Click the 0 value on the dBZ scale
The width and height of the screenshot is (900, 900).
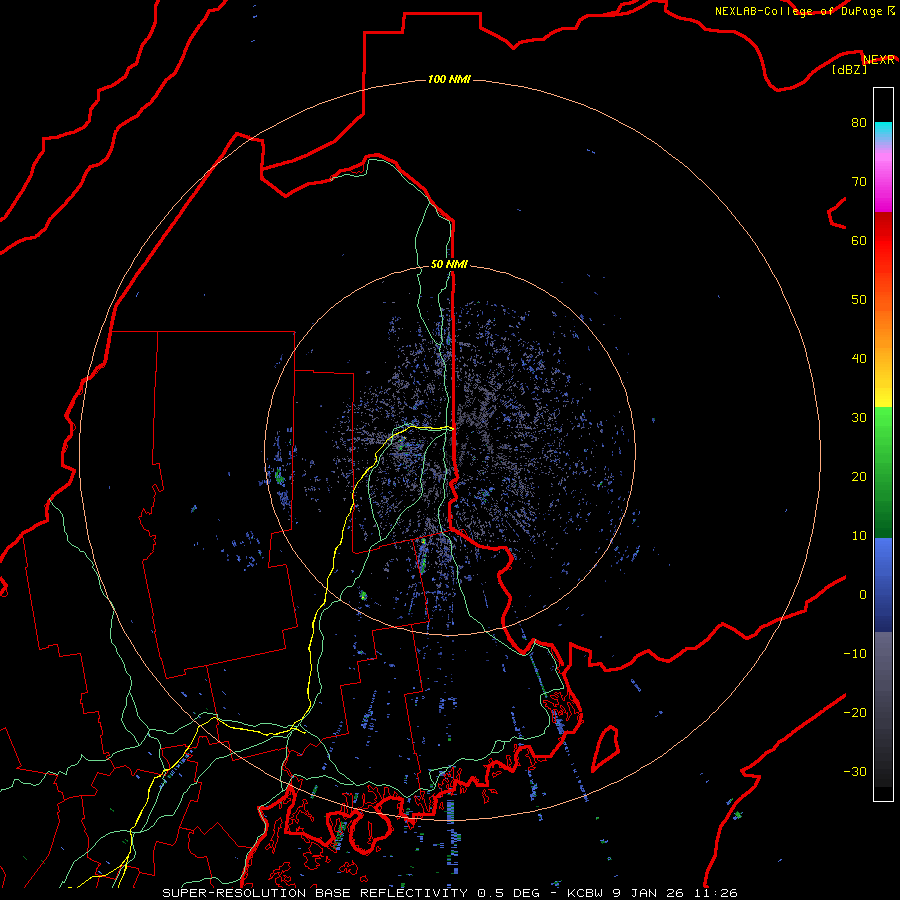(x=863, y=595)
